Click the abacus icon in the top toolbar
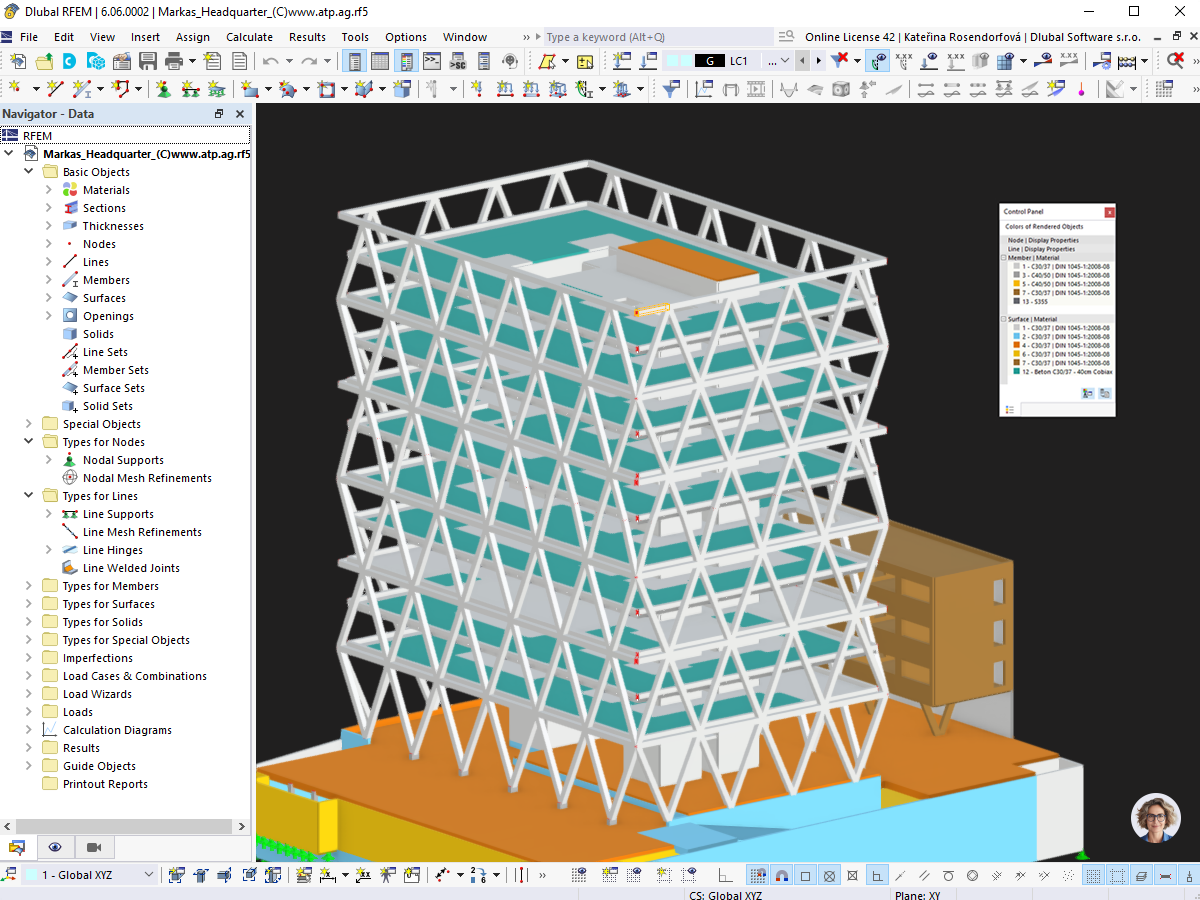Screen dimensions: 1200x900 1126,61
